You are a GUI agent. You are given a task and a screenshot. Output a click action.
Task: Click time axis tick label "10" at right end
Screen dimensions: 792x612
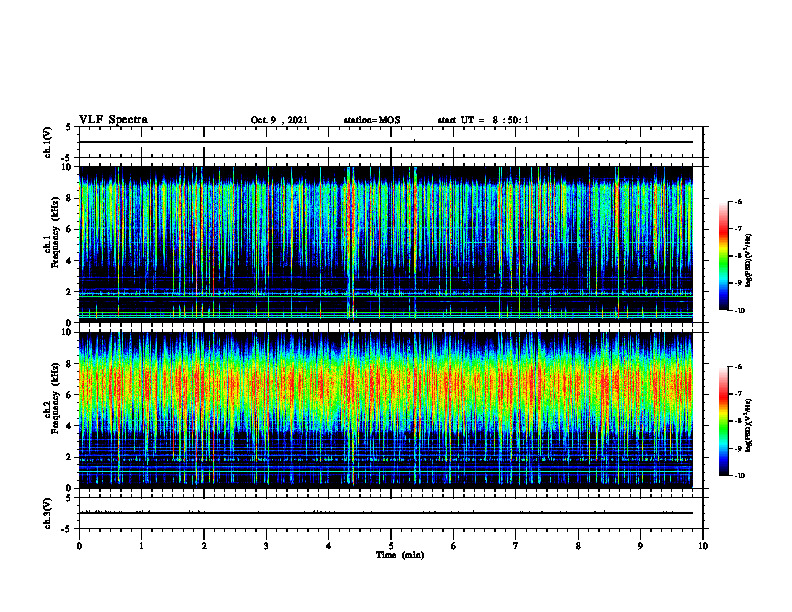(x=703, y=546)
